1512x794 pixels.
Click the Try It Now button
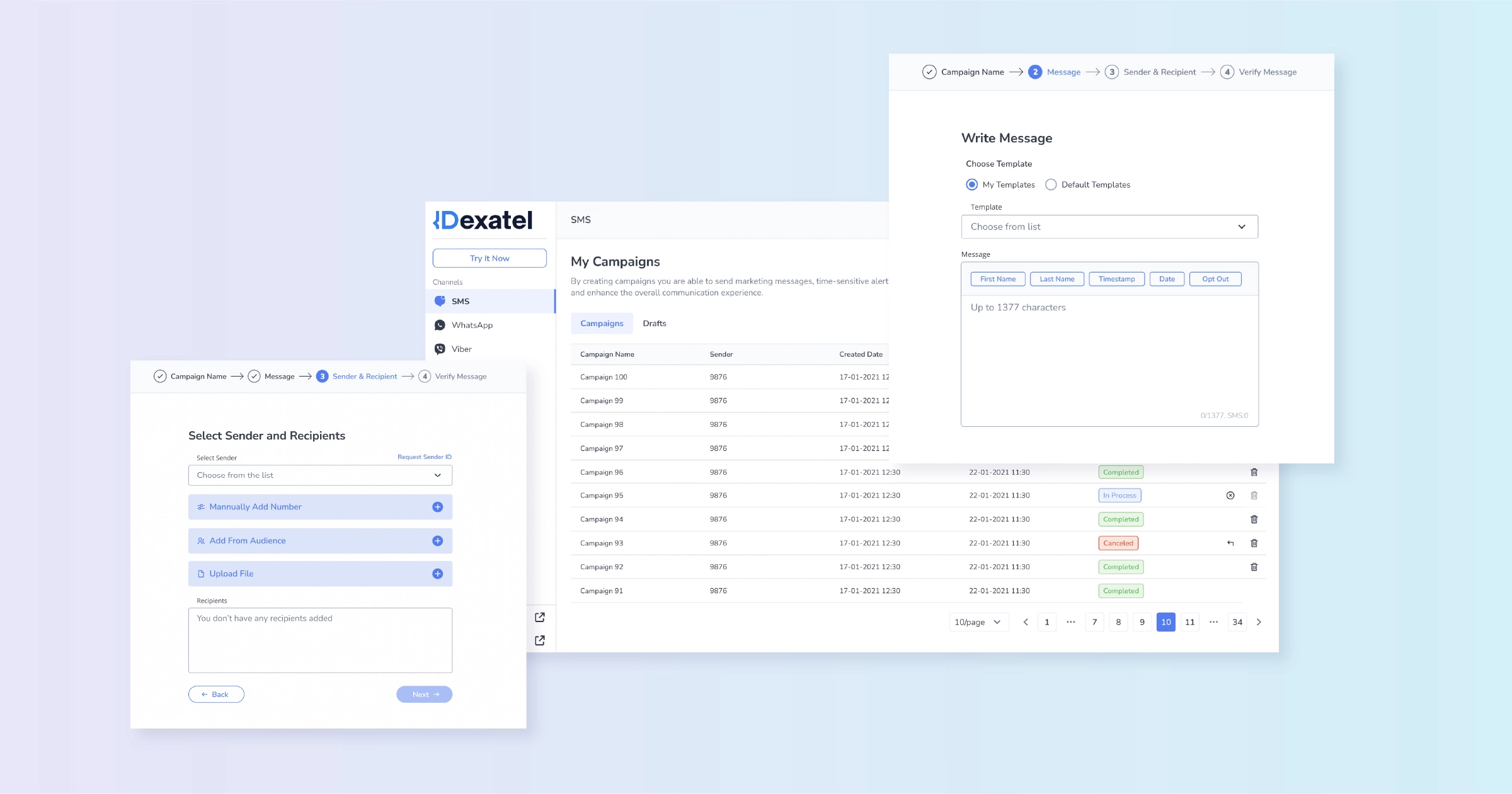(489, 258)
